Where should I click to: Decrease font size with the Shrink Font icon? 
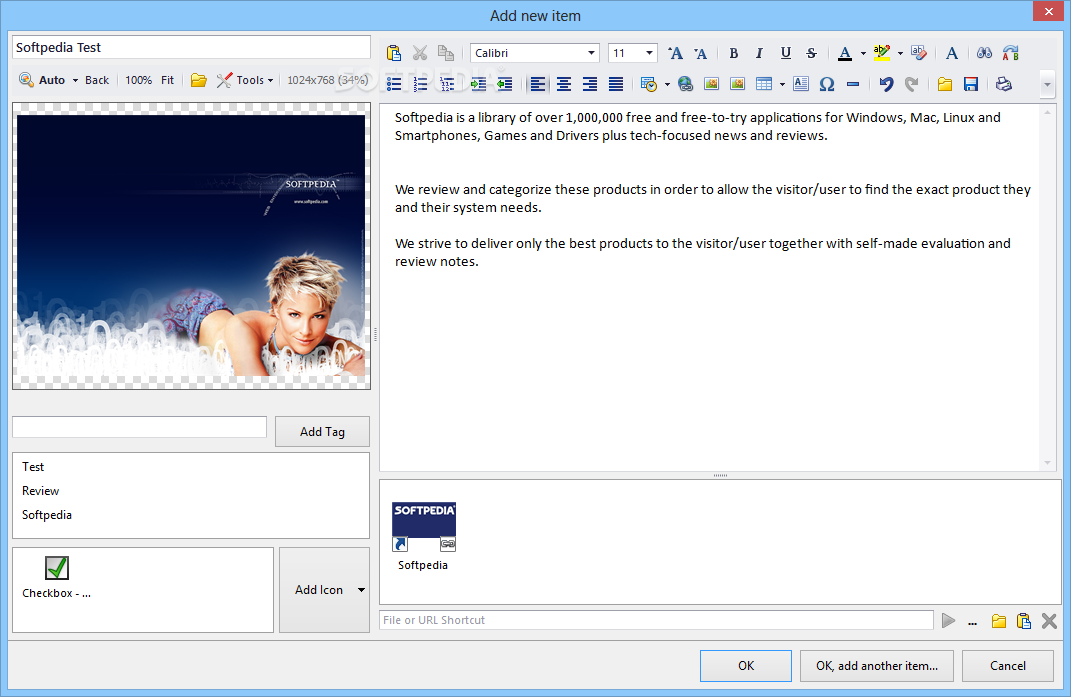[x=700, y=53]
